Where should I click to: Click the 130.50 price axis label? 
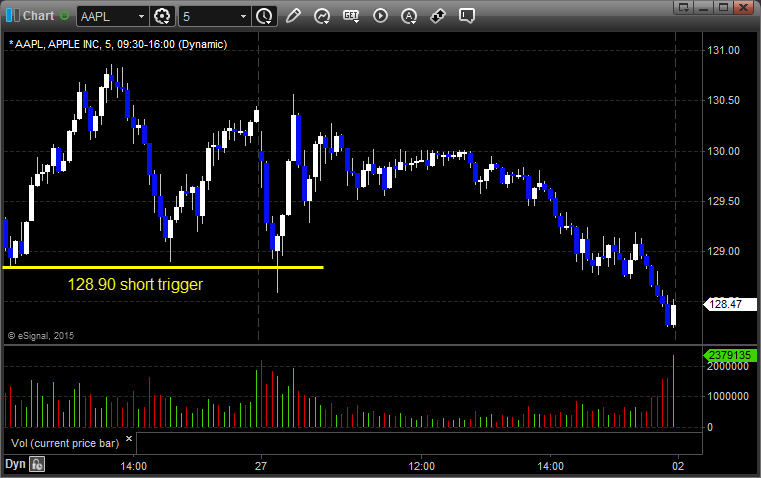click(x=724, y=100)
